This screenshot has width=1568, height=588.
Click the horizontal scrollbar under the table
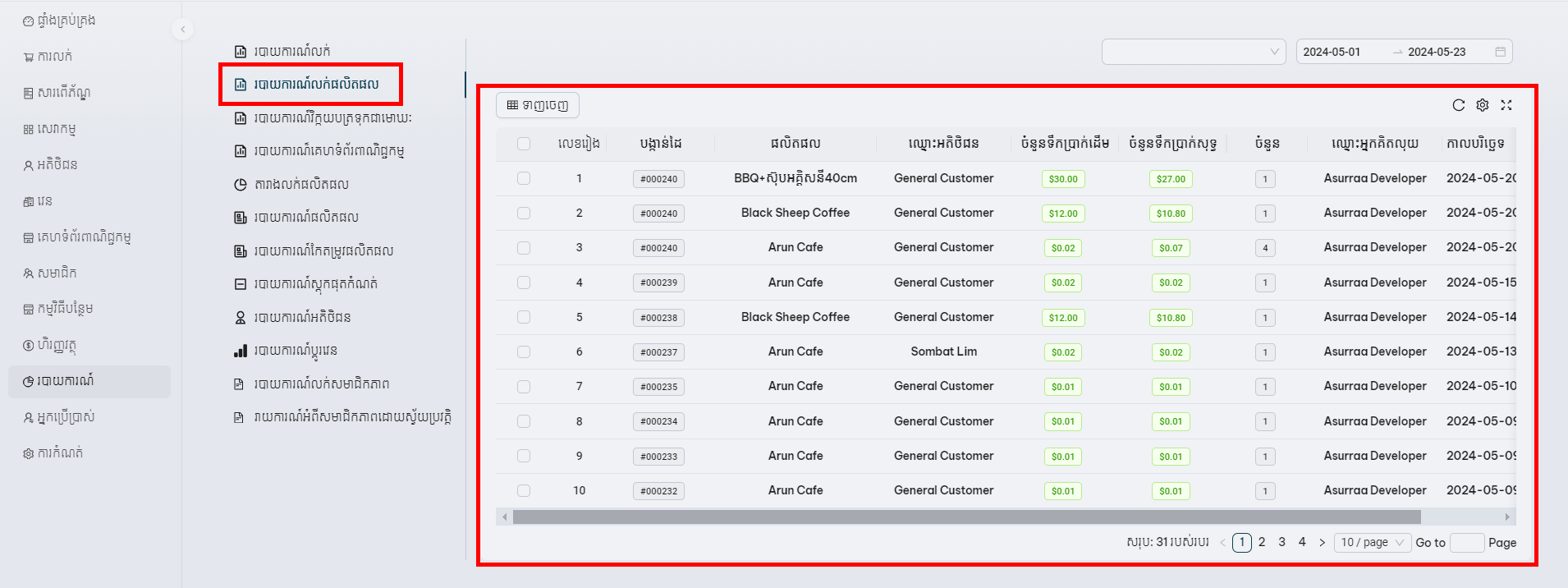[x=966, y=517]
